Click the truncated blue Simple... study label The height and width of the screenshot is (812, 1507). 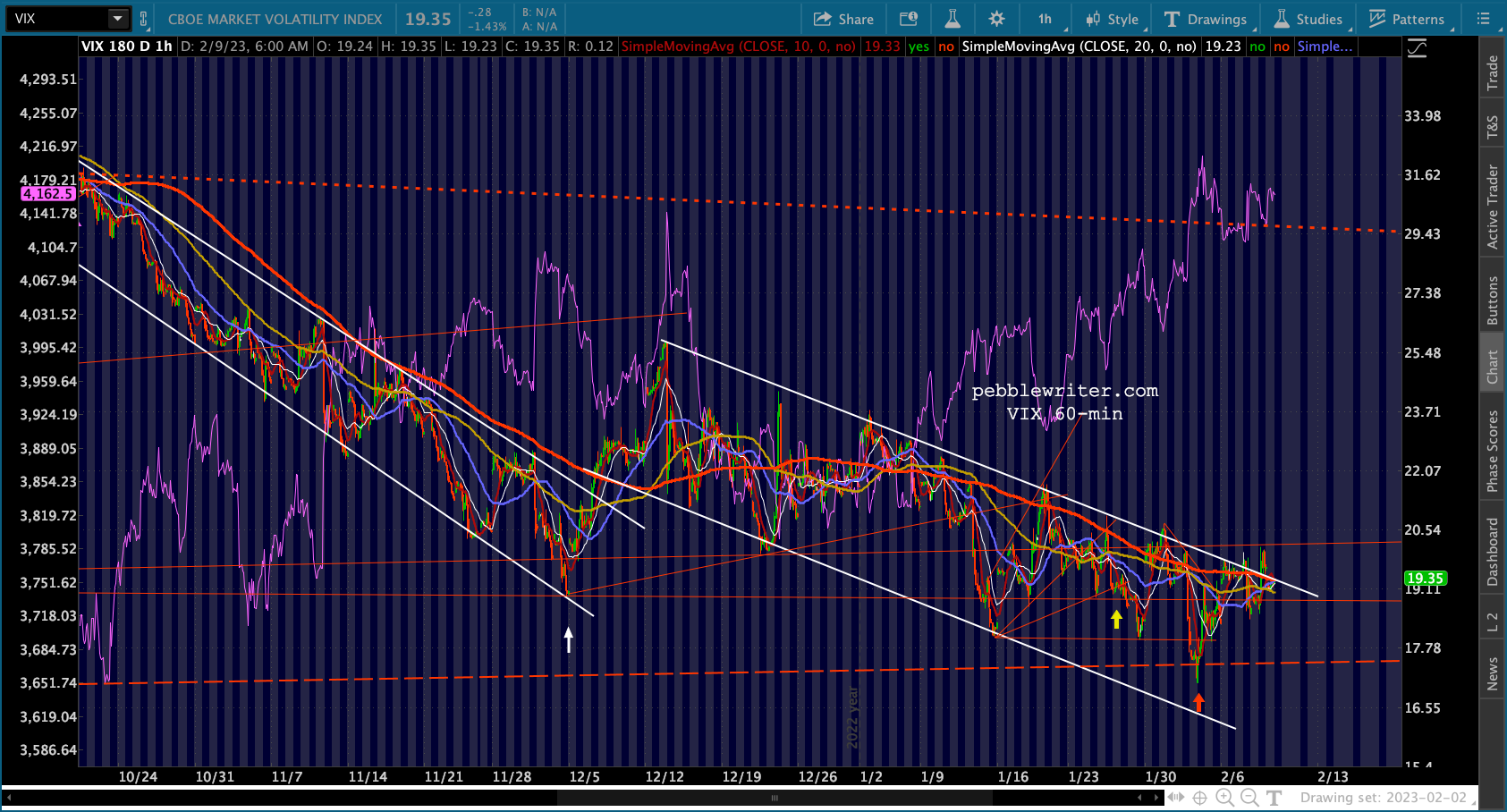1325,47
